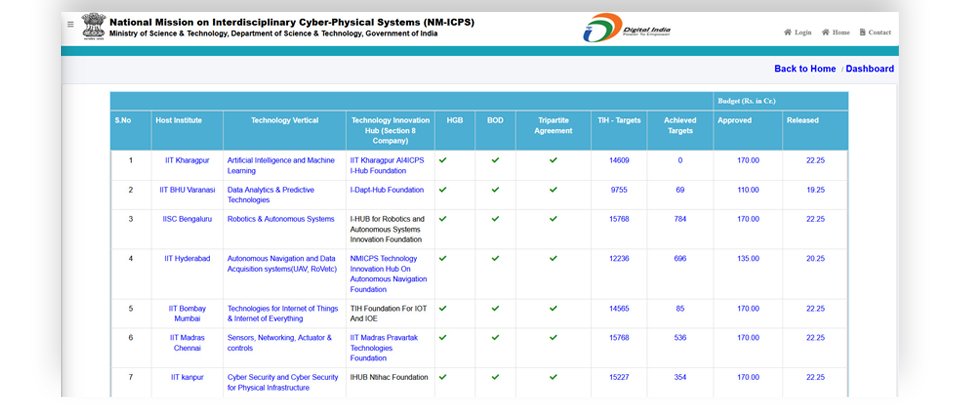Open NMICPS Technology Innovation Hub On Autonomous Navigation

pyautogui.click(x=388, y=274)
